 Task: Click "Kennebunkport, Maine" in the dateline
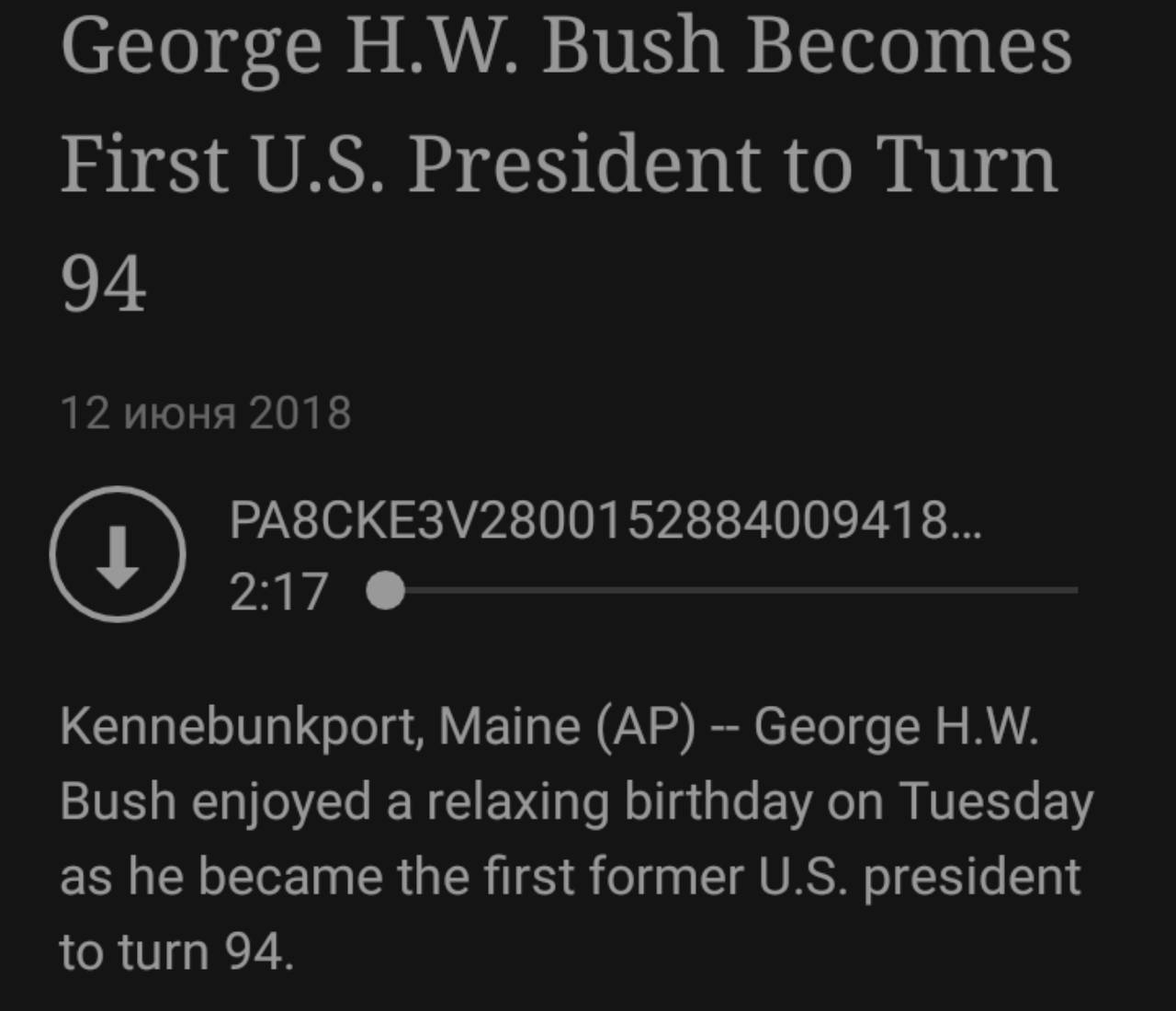(x=320, y=726)
